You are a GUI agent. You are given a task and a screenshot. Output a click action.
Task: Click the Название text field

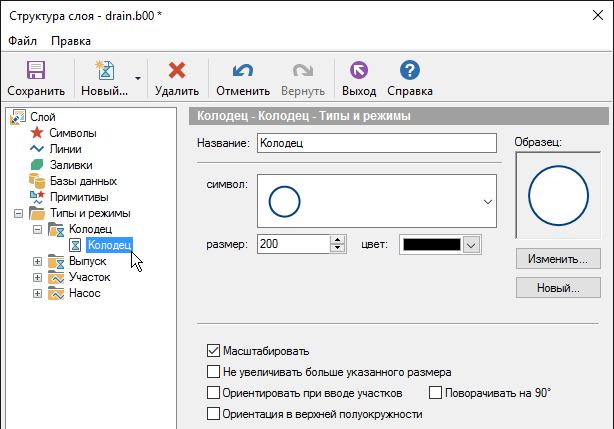coord(378,144)
